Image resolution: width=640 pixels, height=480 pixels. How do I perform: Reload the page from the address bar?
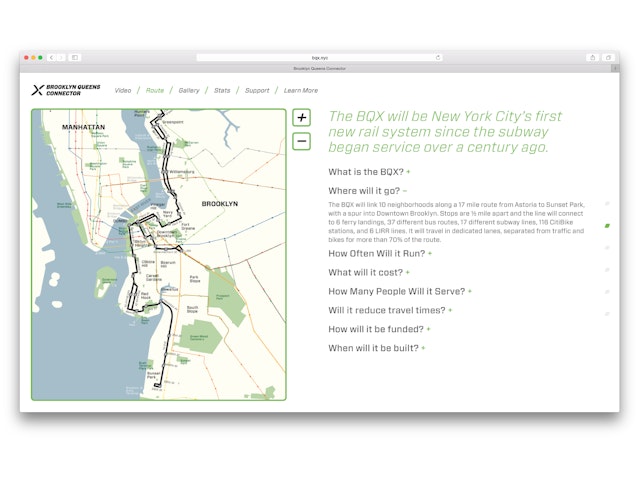click(438, 58)
